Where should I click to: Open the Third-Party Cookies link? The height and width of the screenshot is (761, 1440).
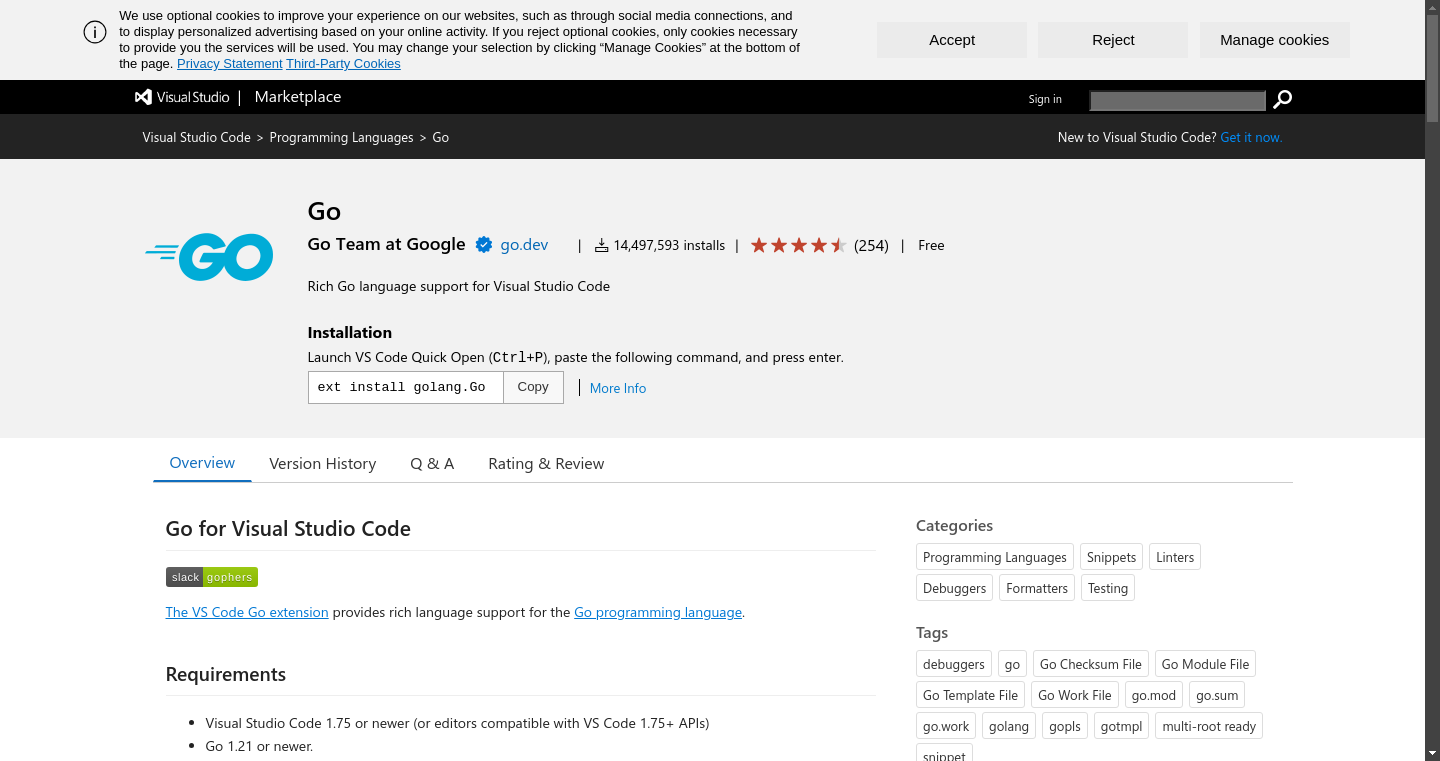343,64
